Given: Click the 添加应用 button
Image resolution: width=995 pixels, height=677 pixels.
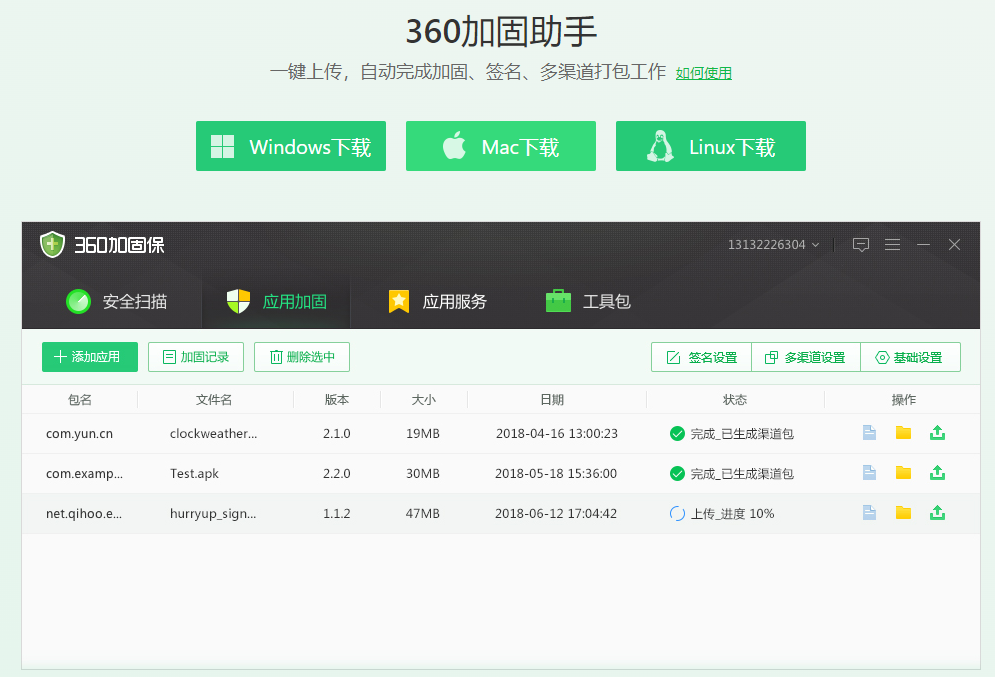Looking at the screenshot, I should tap(89, 357).
